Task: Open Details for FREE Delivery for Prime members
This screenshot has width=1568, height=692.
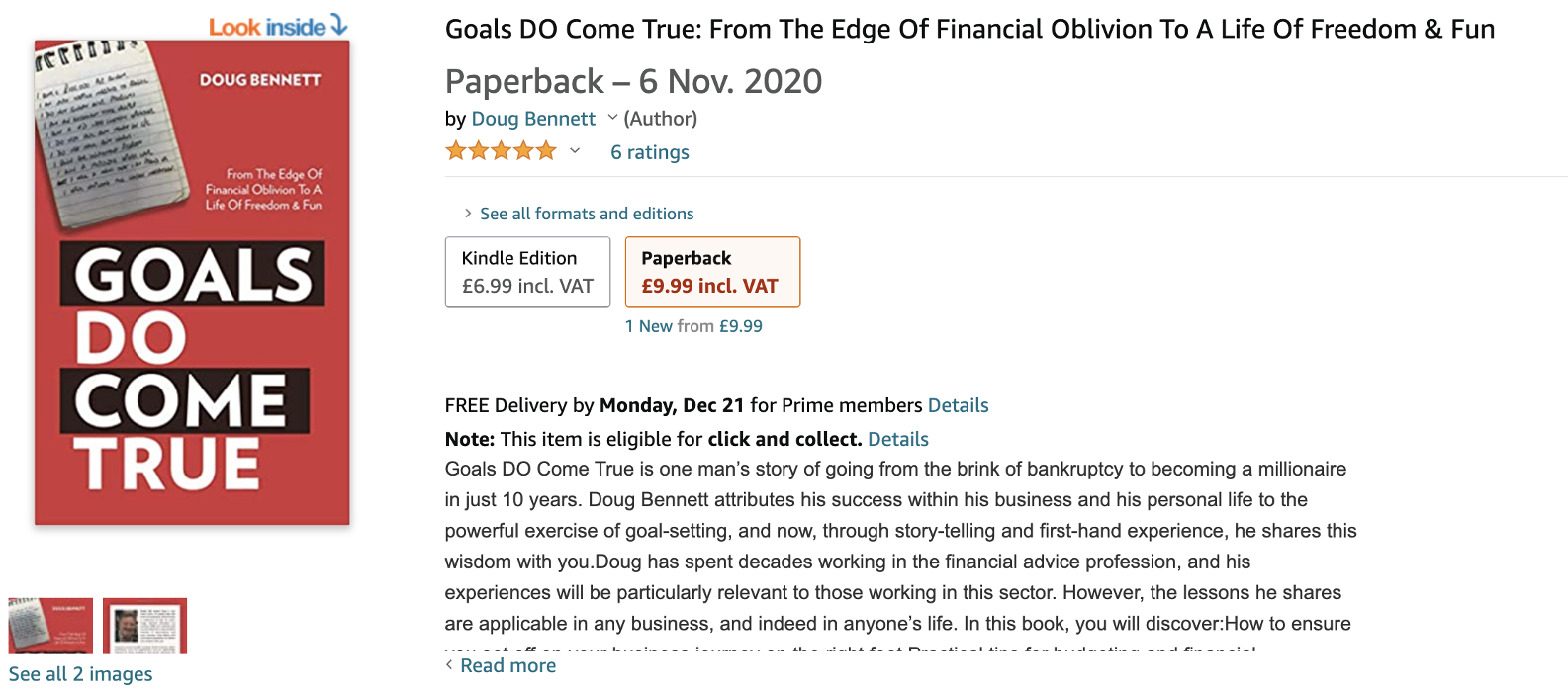Action: pyautogui.click(x=958, y=405)
